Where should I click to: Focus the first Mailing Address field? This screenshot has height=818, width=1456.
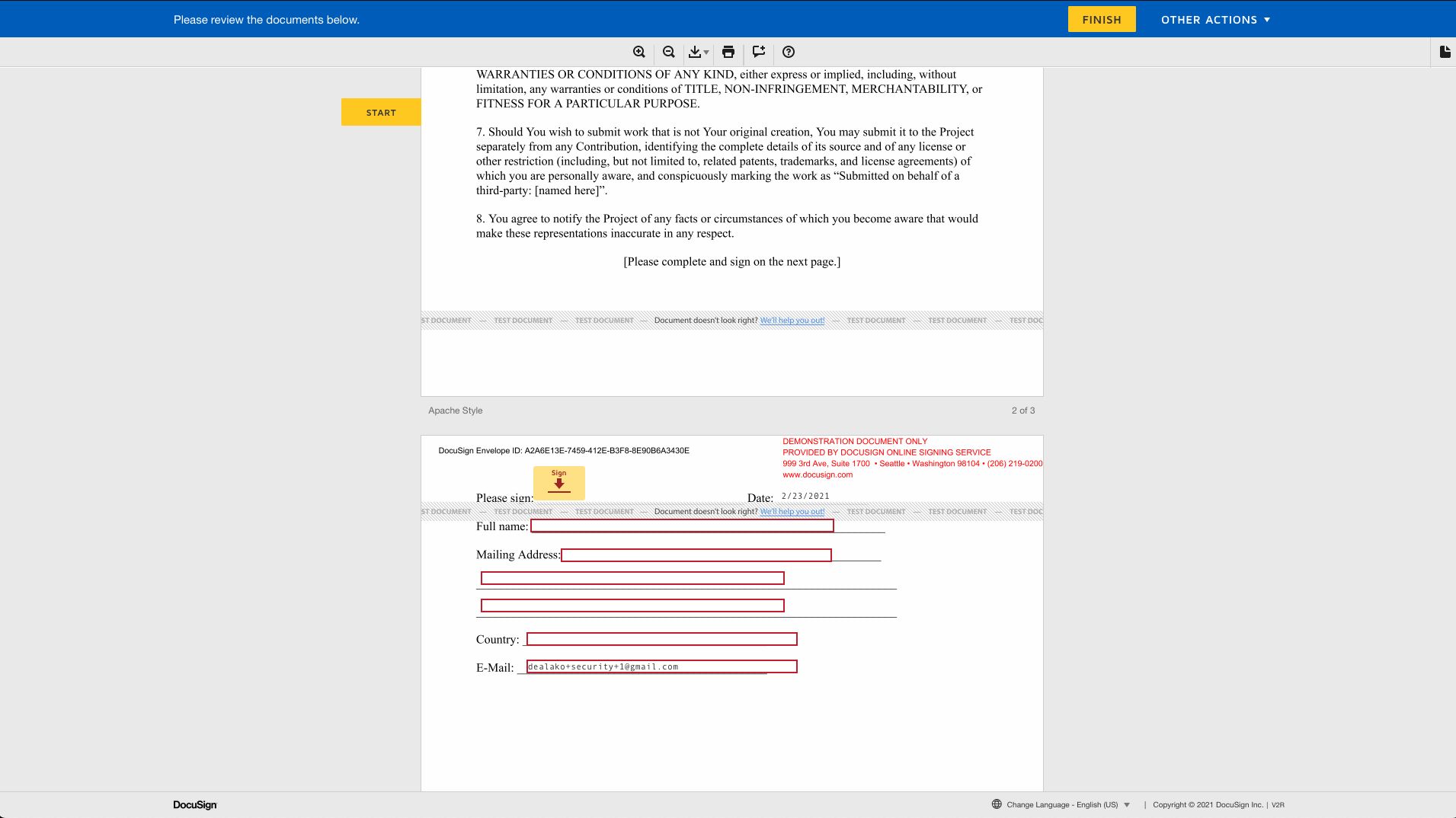pyautogui.click(x=696, y=555)
